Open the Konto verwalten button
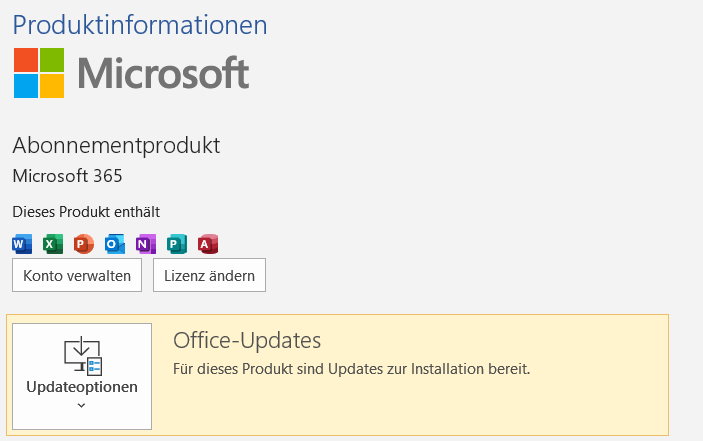Screen dimensions: 703x441 click(77, 275)
